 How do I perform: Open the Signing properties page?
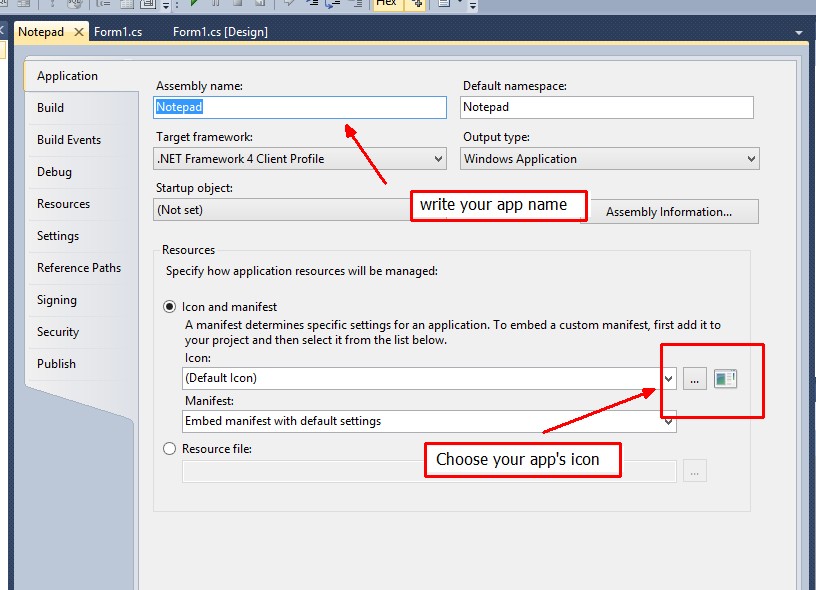[x=82, y=300]
